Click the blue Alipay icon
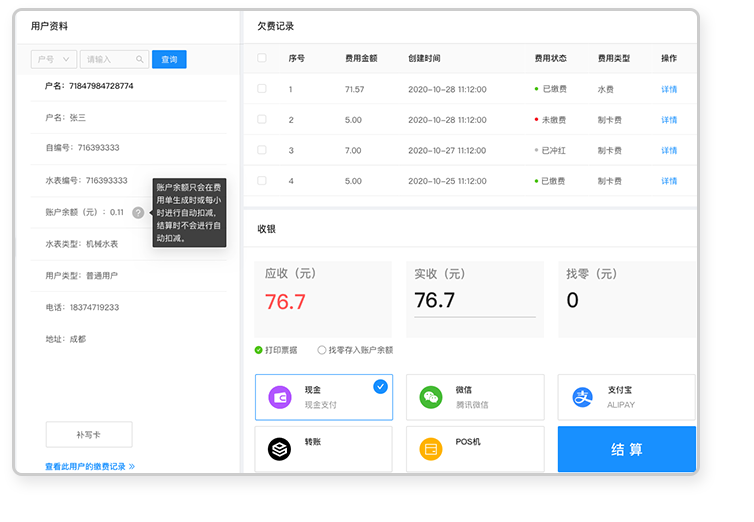Screen dimensions: 754x522 pos(582,398)
